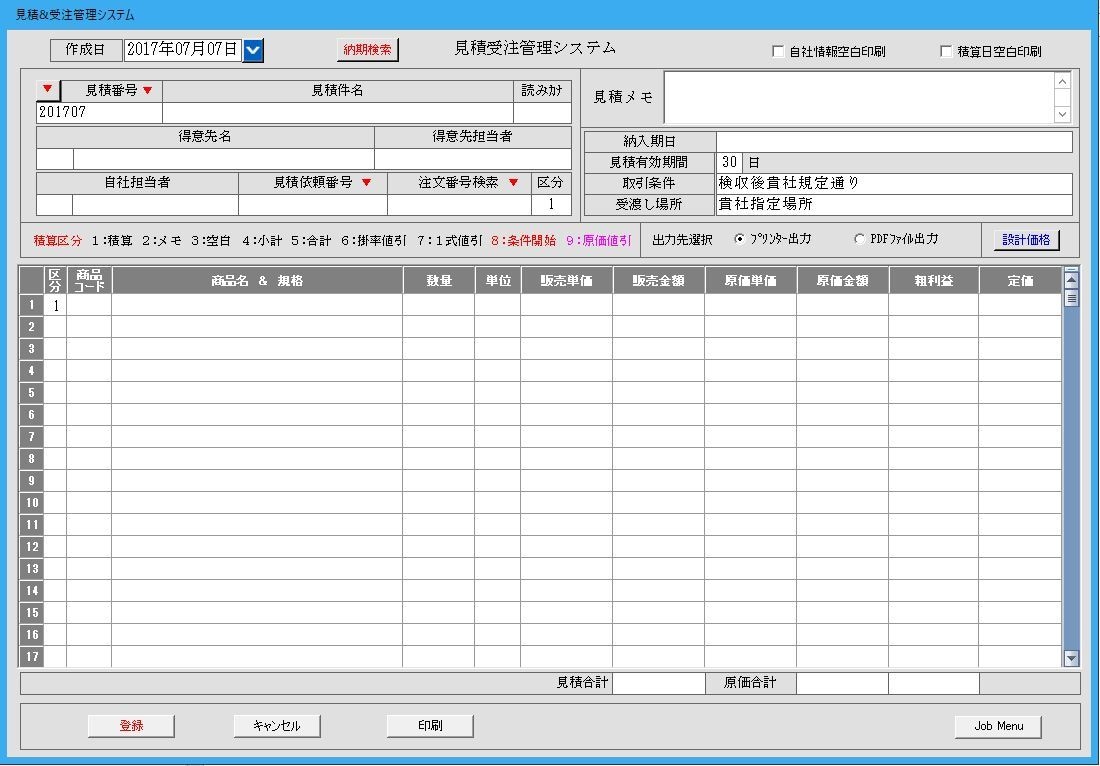
Task: Open the 見積番号 red triangle lookup
Action: point(147,90)
